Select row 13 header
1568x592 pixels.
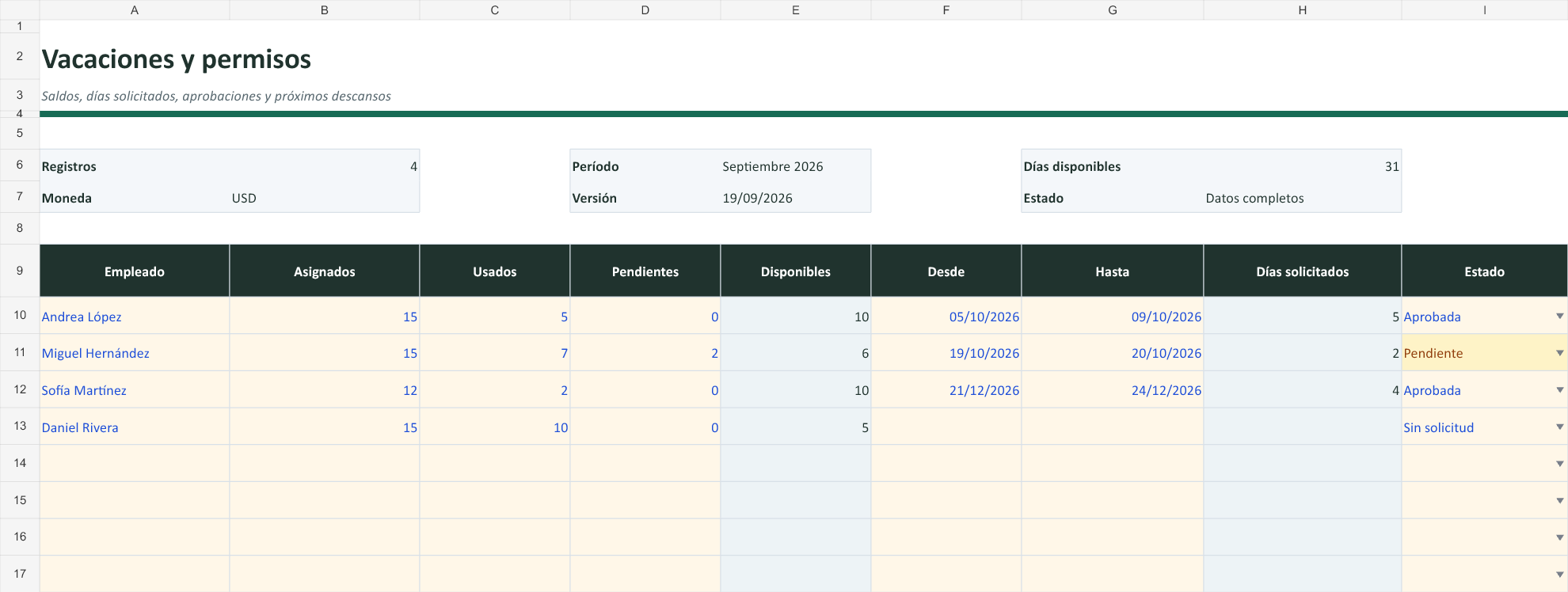pyautogui.click(x=20, y=426)
